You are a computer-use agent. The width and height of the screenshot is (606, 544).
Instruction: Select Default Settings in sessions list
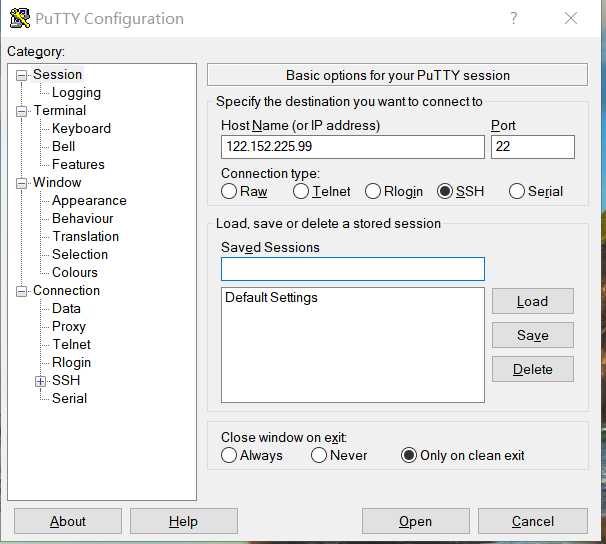coord(271,298)
